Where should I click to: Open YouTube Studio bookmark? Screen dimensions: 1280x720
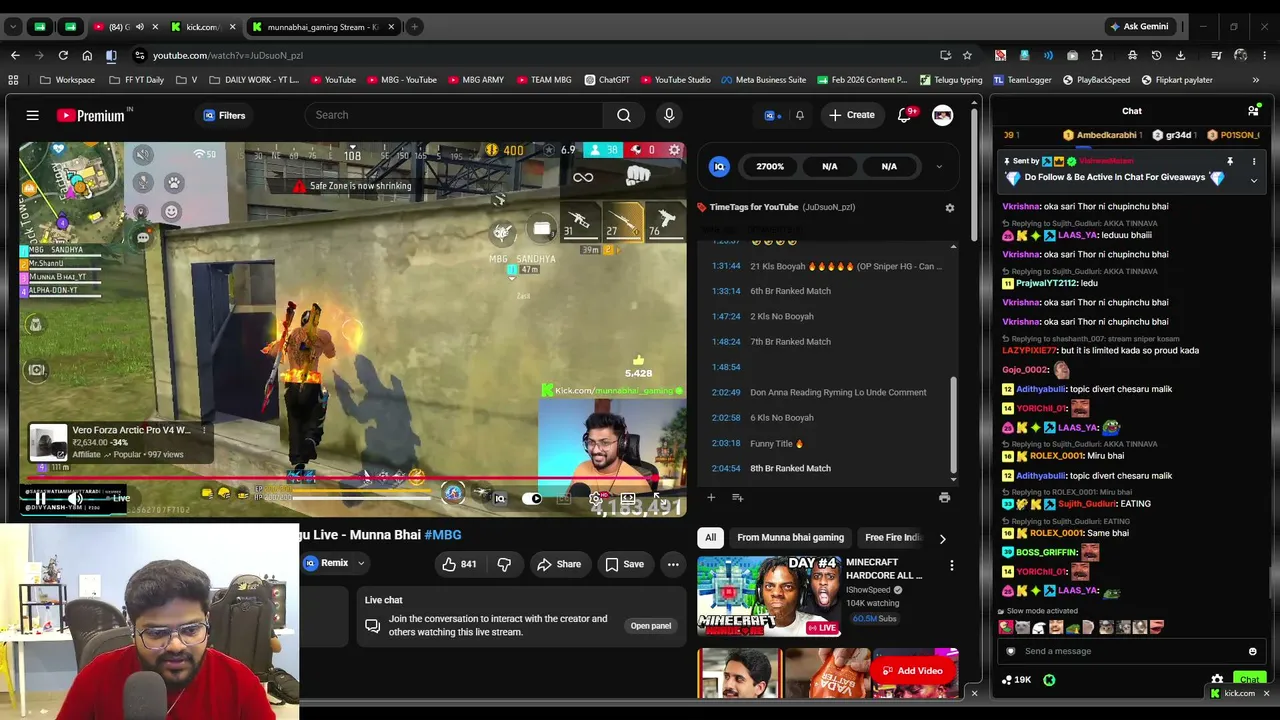pyautogui.click(x=675, y=80)
